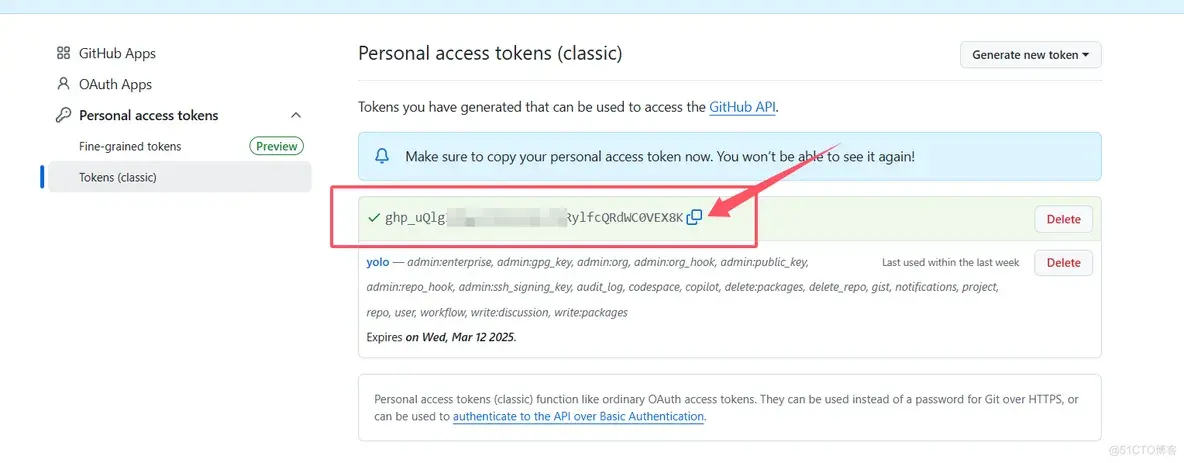Open the authenticate to the API over Basic Authentication link
1184x463 pixels.
pyautogui.click(x=578, y=416)
